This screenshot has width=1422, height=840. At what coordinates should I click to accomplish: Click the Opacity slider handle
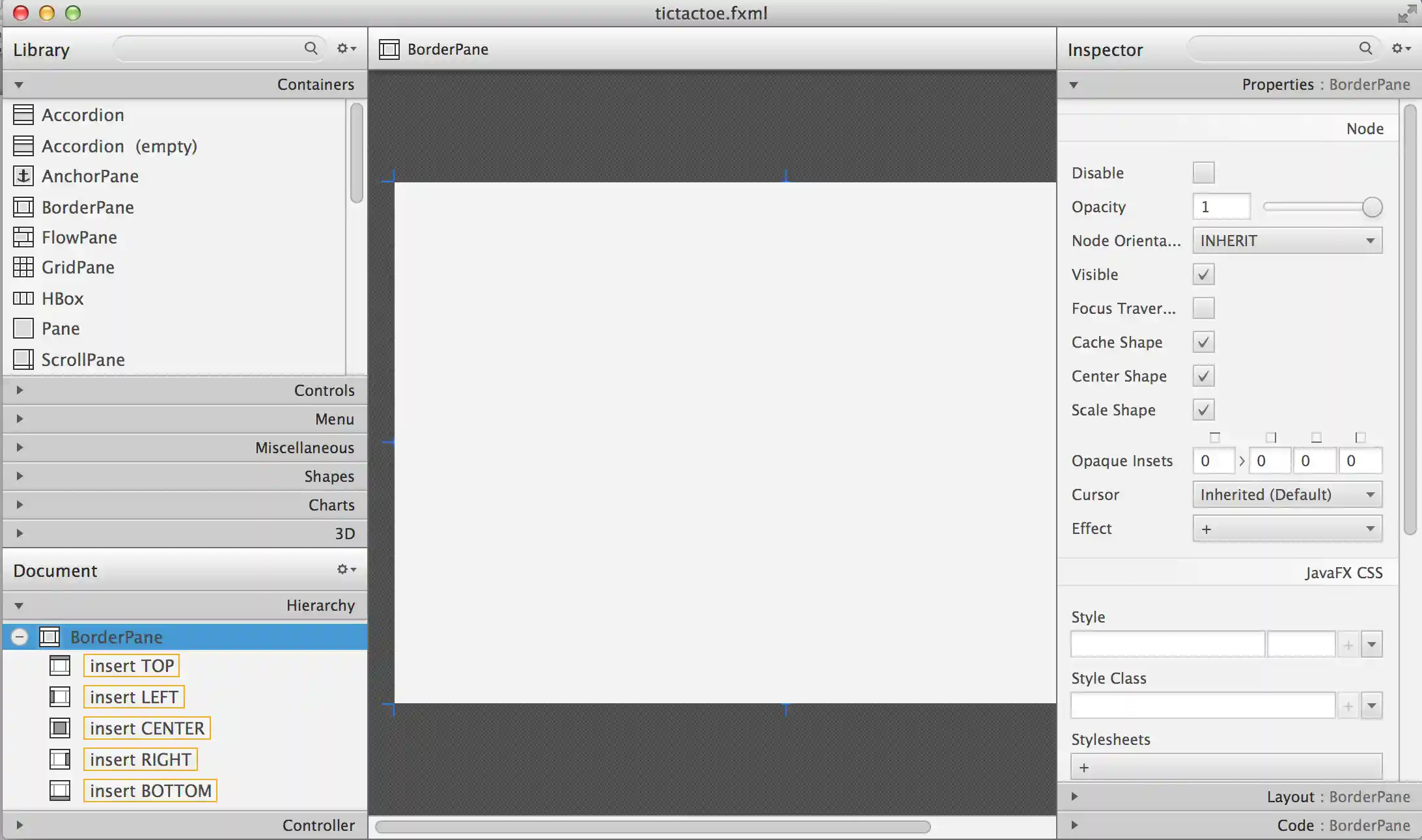click(1372, 207)
